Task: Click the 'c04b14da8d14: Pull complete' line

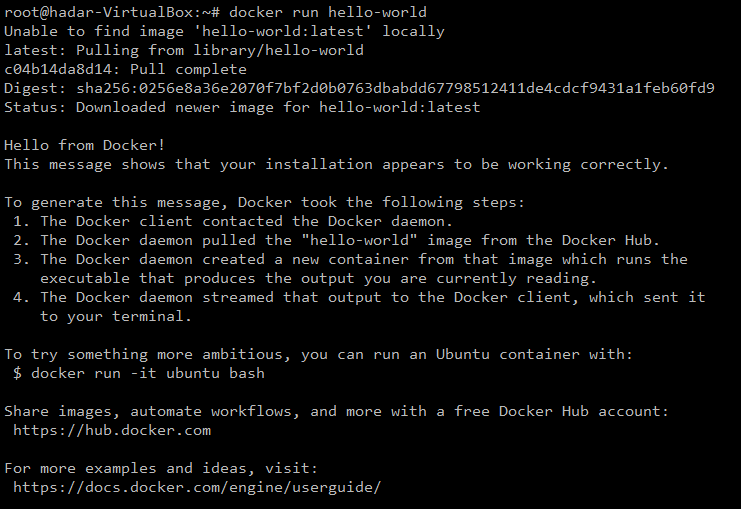Action: (x=125, y=70)
